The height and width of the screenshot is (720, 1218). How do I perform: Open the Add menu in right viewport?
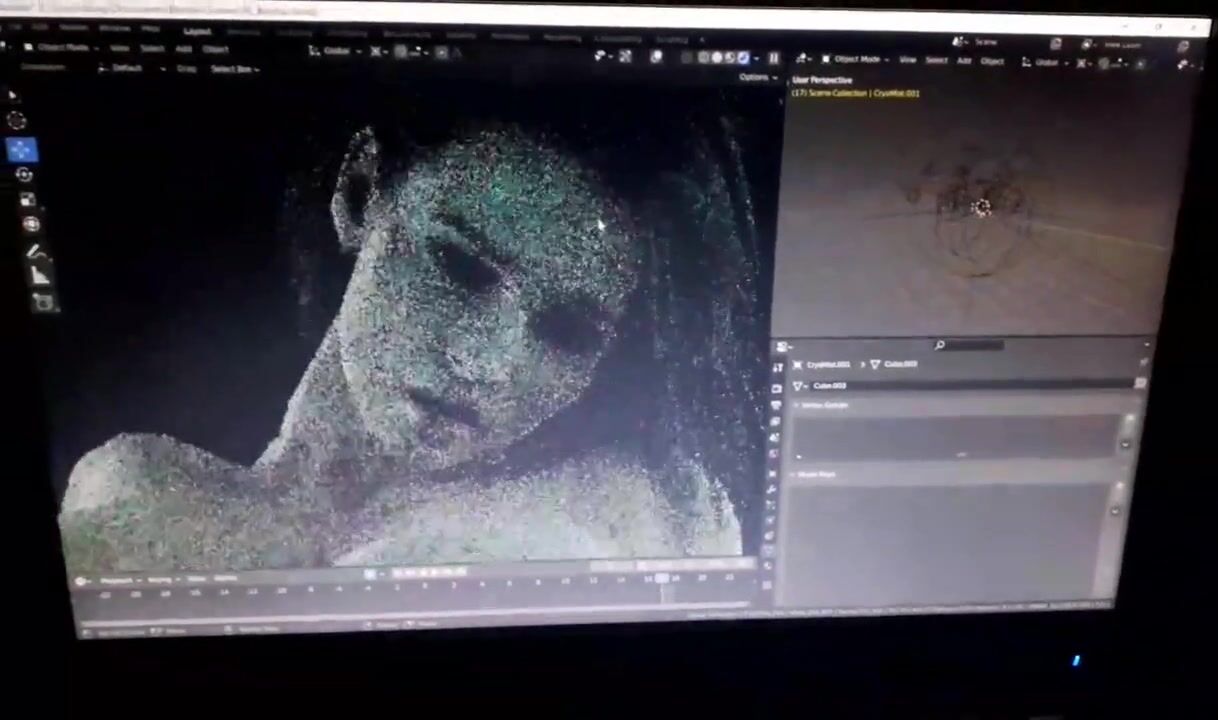point(964,60)
